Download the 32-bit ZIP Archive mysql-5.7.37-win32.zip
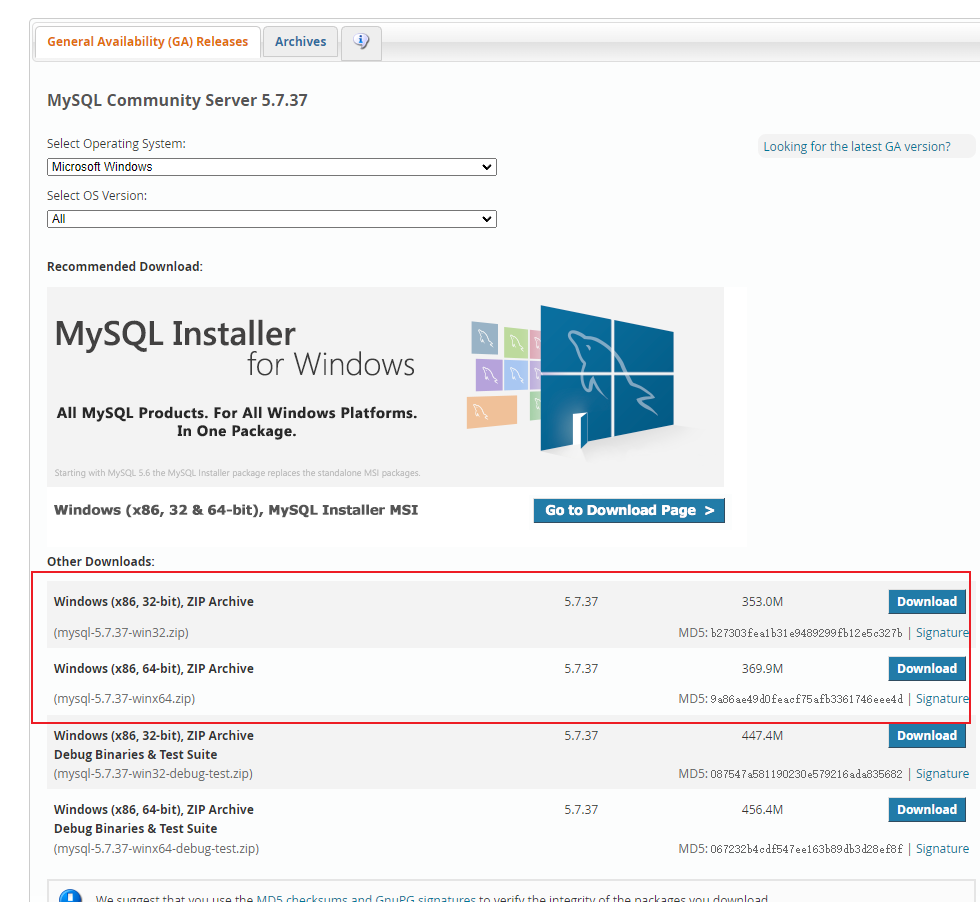Image resolution: width=980 pixels, height=902 pixels. (927, 601)
